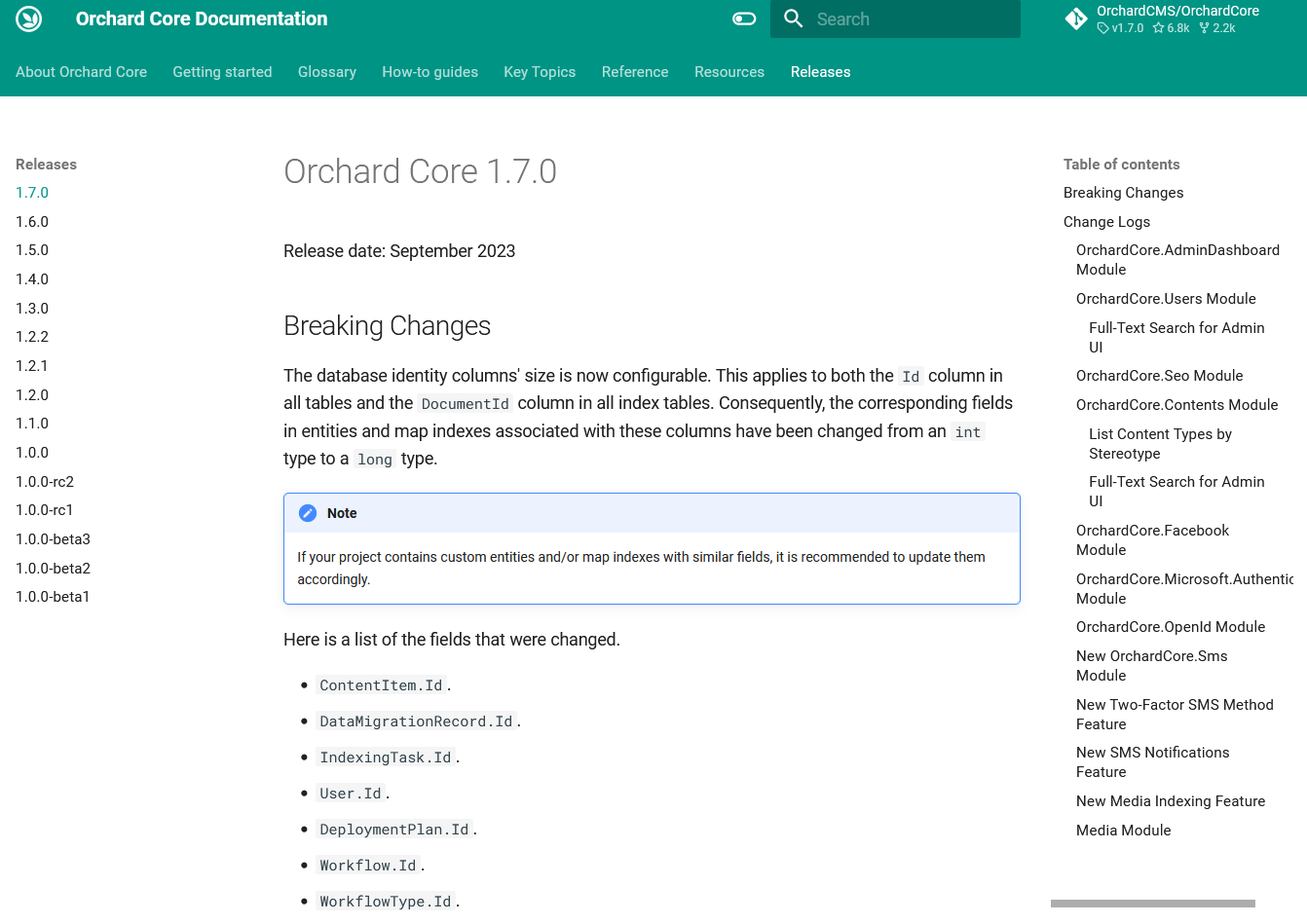Open the About Orchard Core tab
Screen dimensions: 1307x924
[82, 72]
